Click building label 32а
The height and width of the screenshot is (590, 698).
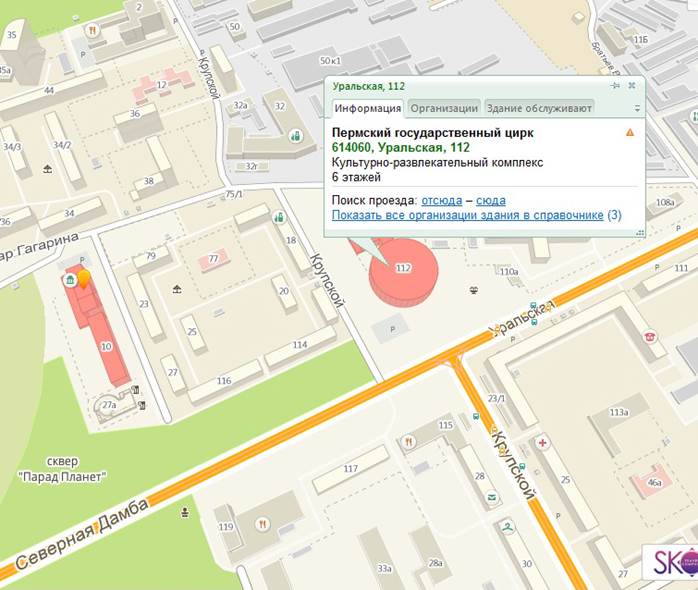click(x=240, y=106)
